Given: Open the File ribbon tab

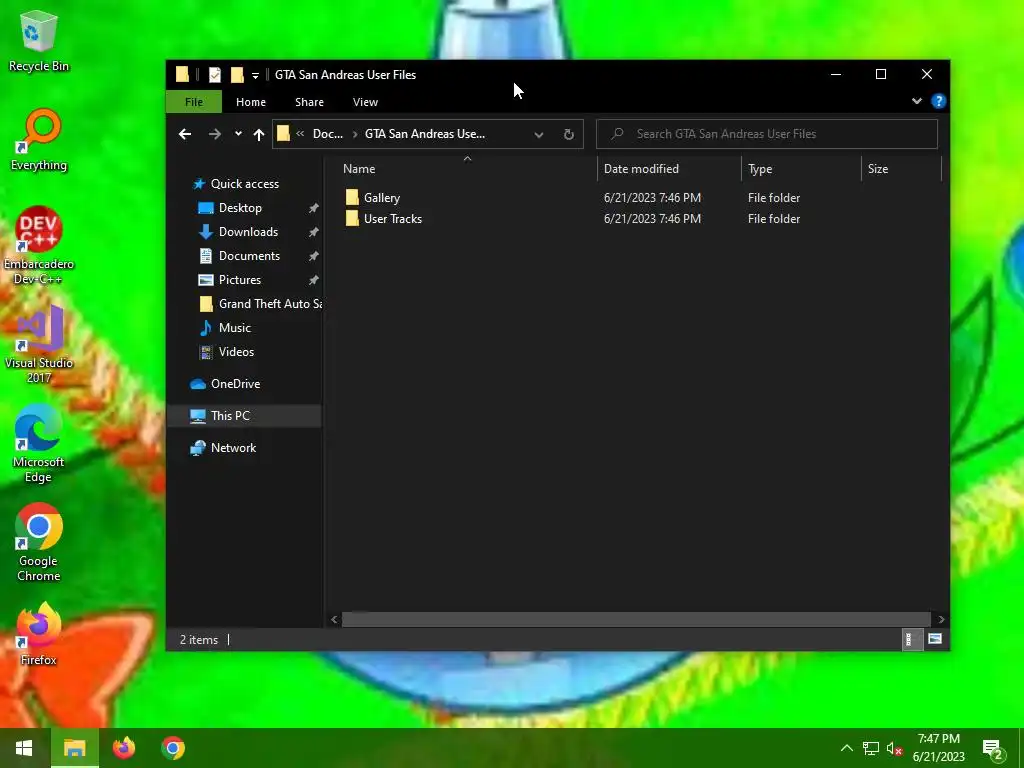Looking at the screenshot, I should [194, 102].
